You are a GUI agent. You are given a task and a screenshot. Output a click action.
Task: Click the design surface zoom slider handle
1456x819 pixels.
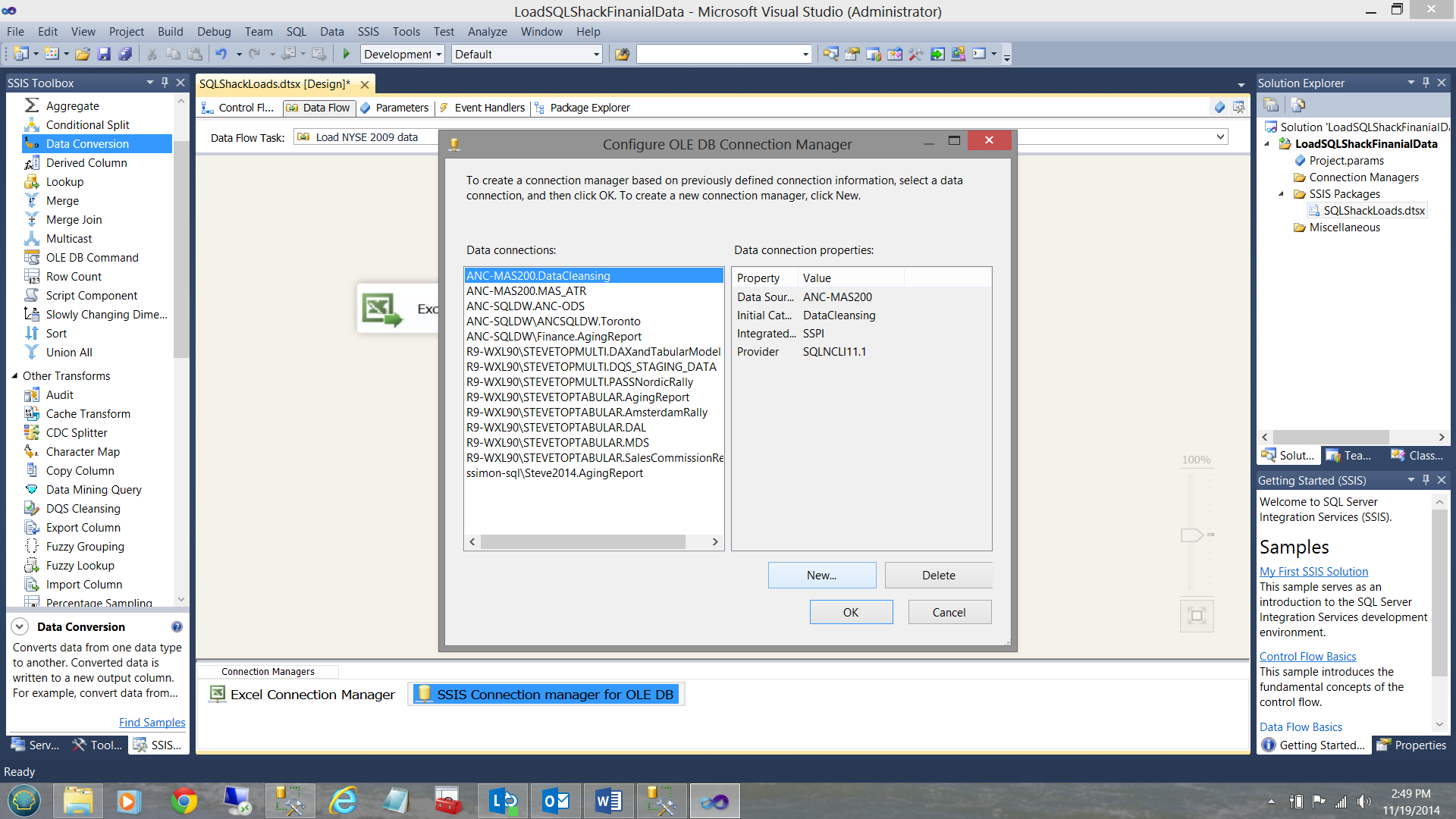[1192, 535]
